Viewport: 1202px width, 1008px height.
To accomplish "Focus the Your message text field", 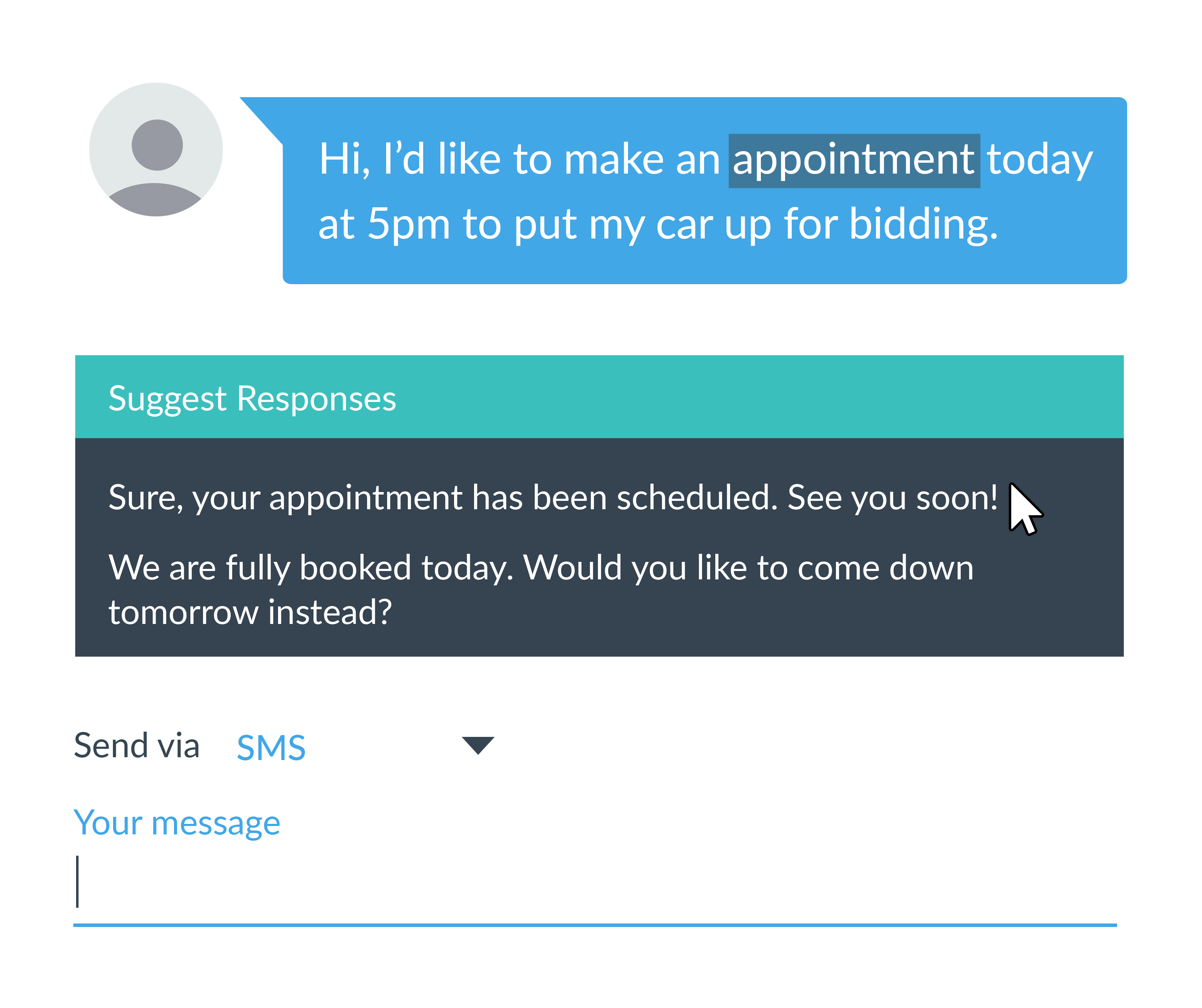I will pyautogui.click(x=595, y=881).
